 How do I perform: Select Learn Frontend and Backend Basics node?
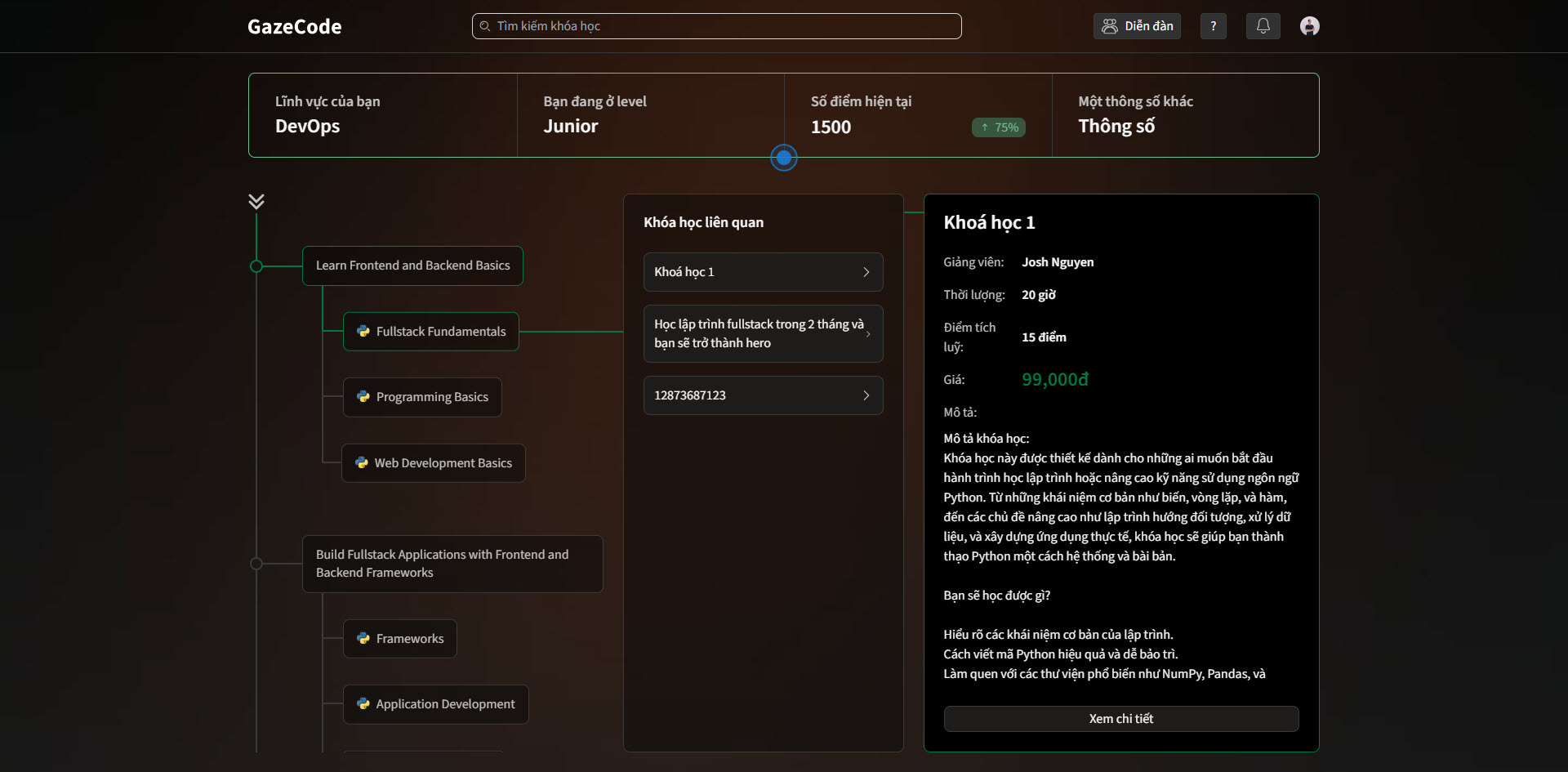pyautogui.click(x=412, y=266)
